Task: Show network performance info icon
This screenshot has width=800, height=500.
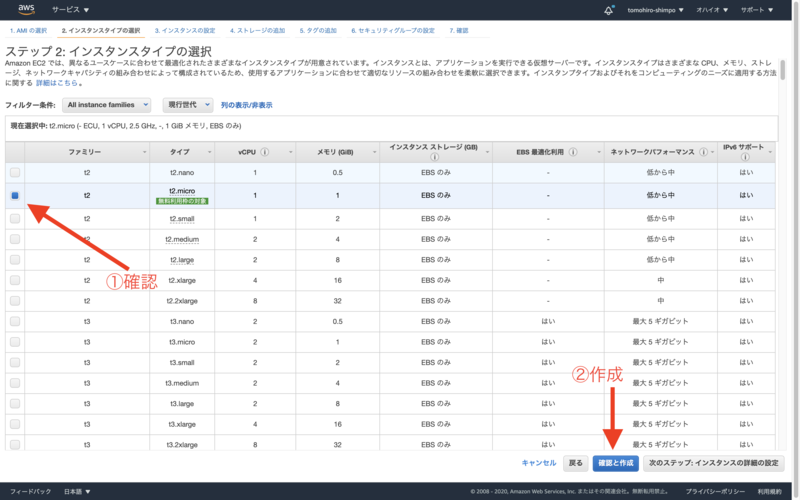Action: point(704,152)
